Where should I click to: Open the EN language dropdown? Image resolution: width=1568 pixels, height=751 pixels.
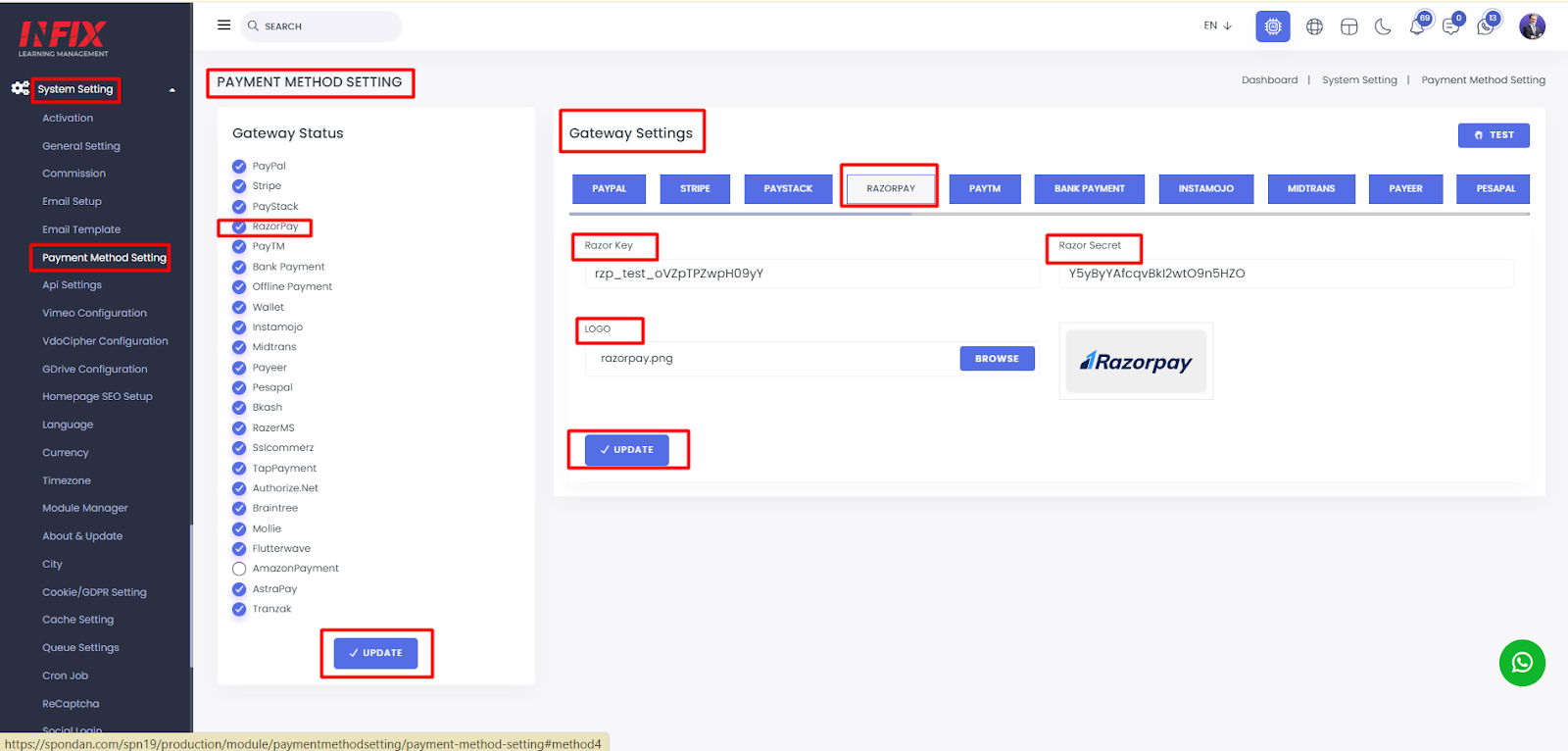tap(1217, 25)
